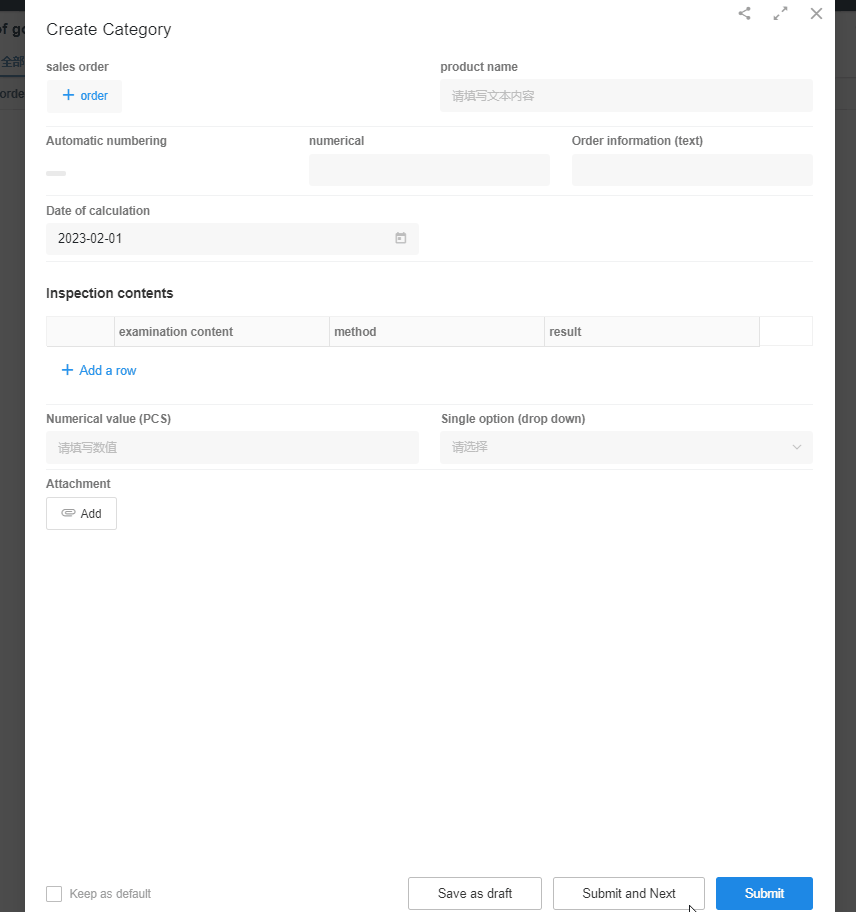Focus the Numerical value (PCS) field
Screen dimensions: 856x912
tap(232, 447)
